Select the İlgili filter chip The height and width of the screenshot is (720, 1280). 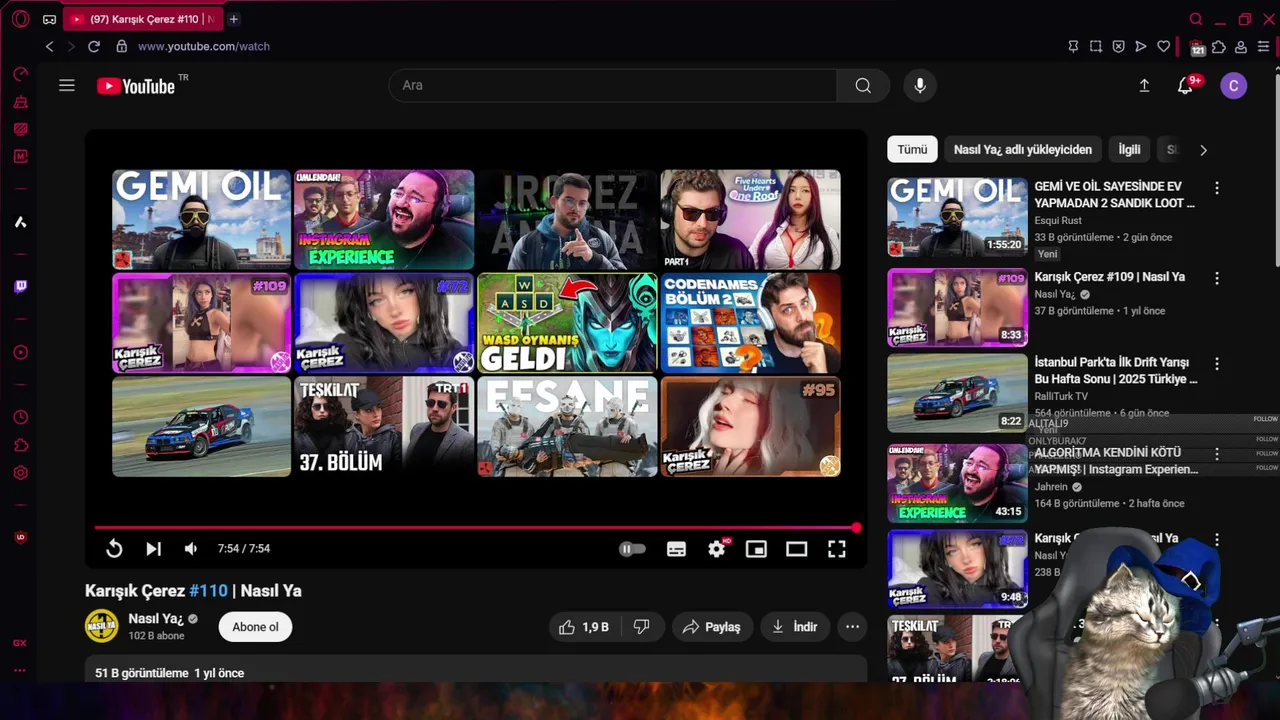[1129, 149]
